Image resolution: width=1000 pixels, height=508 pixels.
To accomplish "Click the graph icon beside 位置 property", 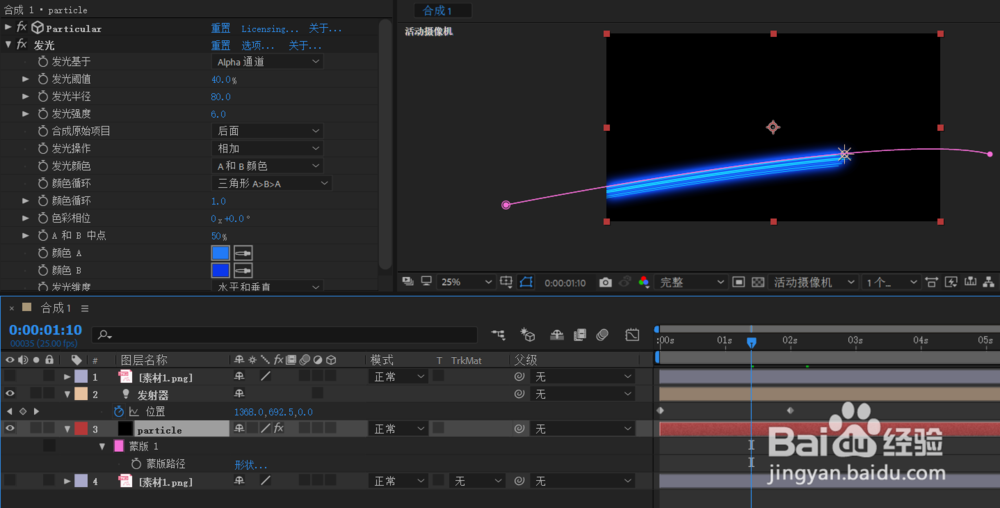I will 134,412.
